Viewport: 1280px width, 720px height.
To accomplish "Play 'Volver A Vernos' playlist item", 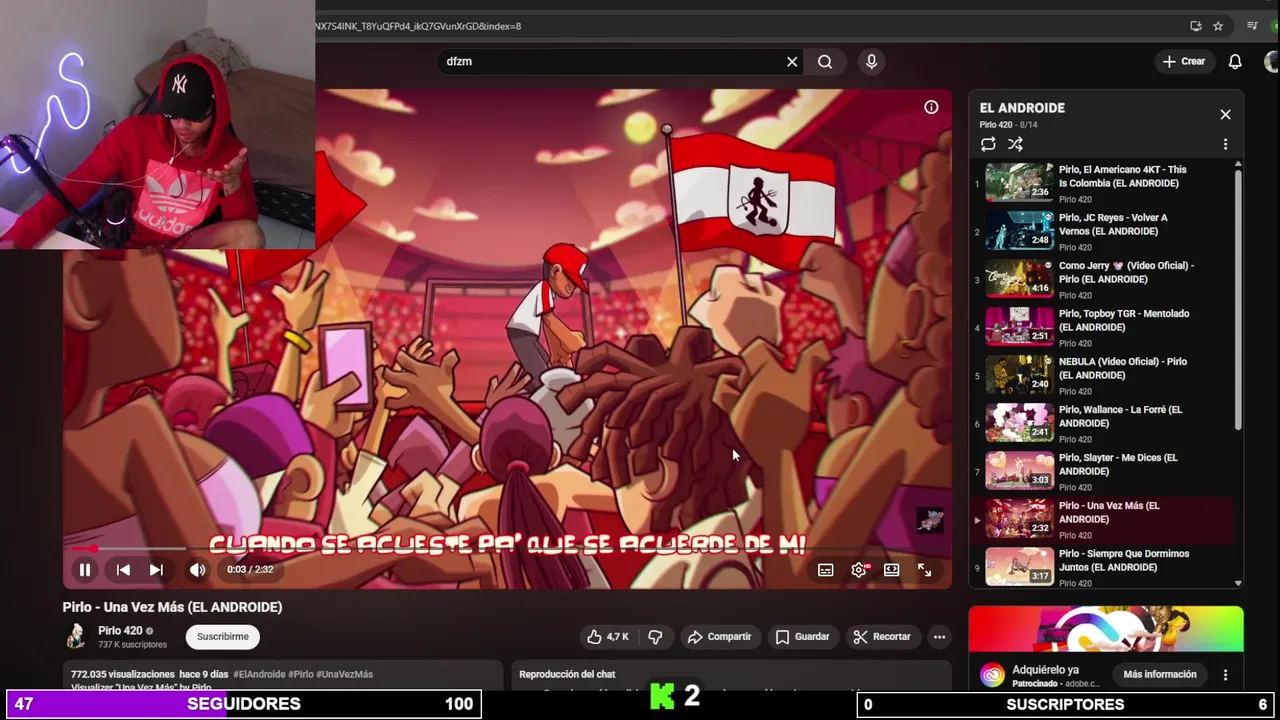I will tap(1100, 231).
